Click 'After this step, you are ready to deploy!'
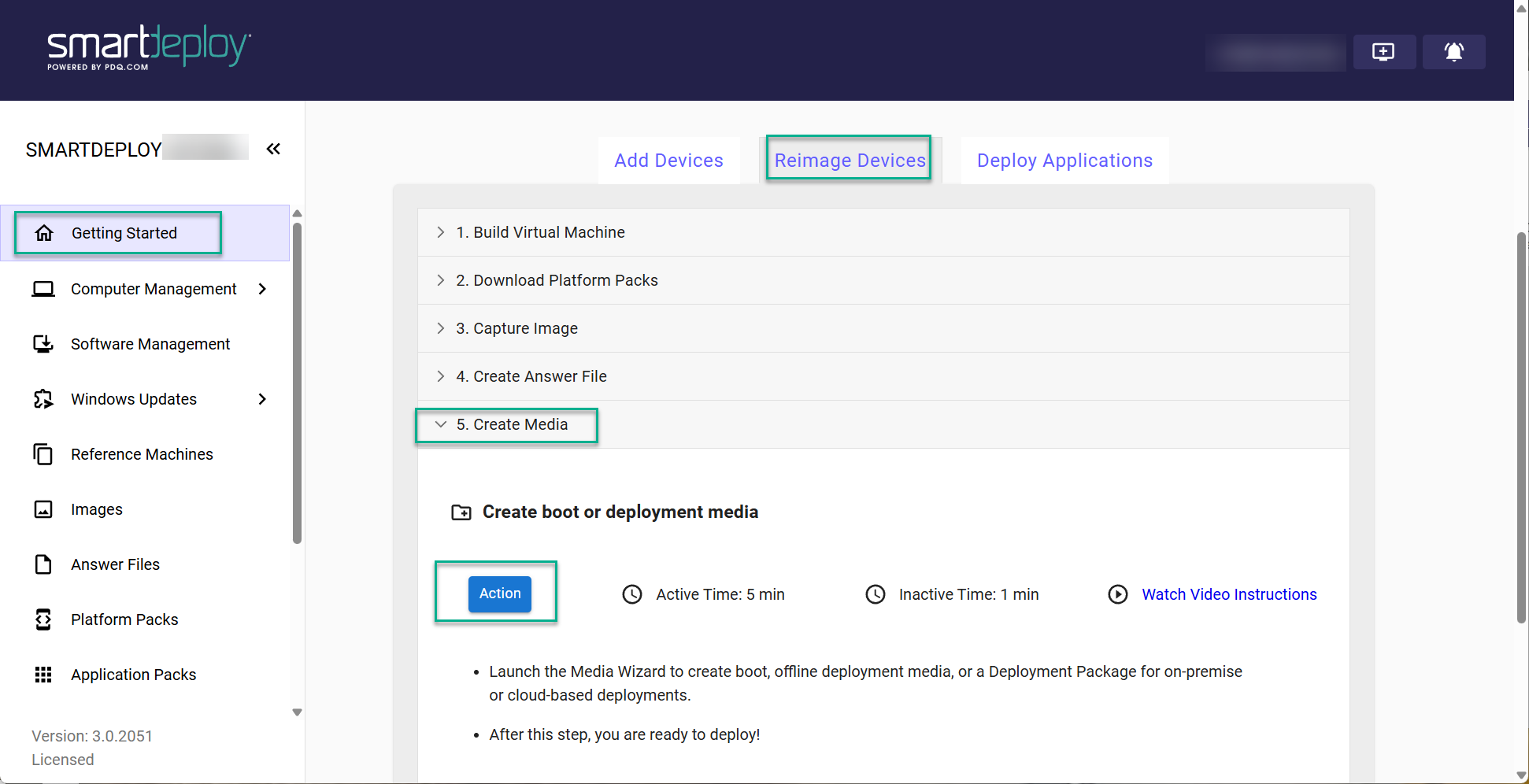The image size is (1529, 784). click(x=624, y=734)
